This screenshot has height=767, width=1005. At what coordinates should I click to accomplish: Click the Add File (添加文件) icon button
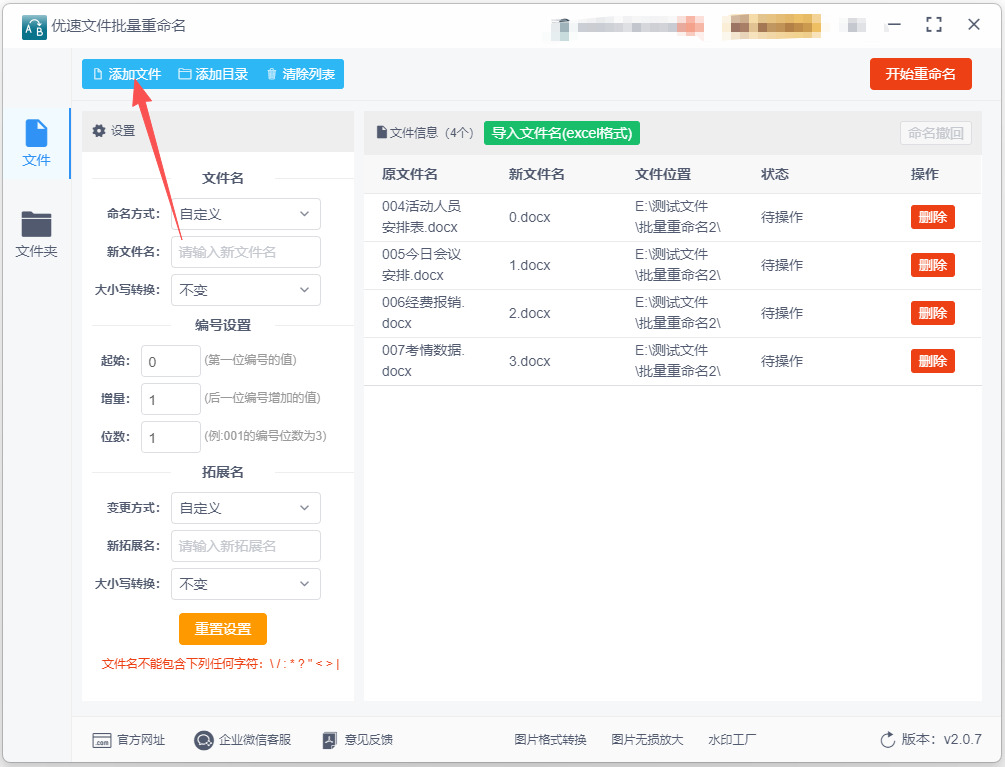click(98, 74)
